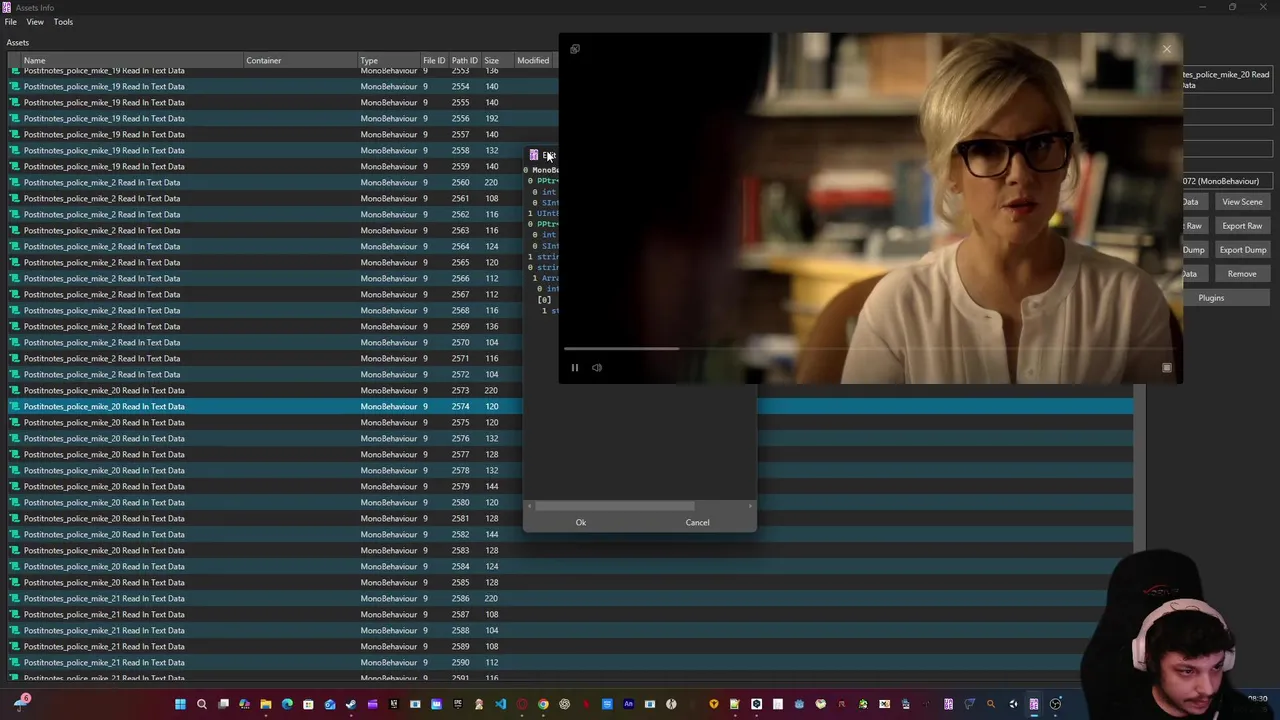This screenshot has width=1280, height=720.
Task: Open Steam from taskbar
Action: point(350,704)
